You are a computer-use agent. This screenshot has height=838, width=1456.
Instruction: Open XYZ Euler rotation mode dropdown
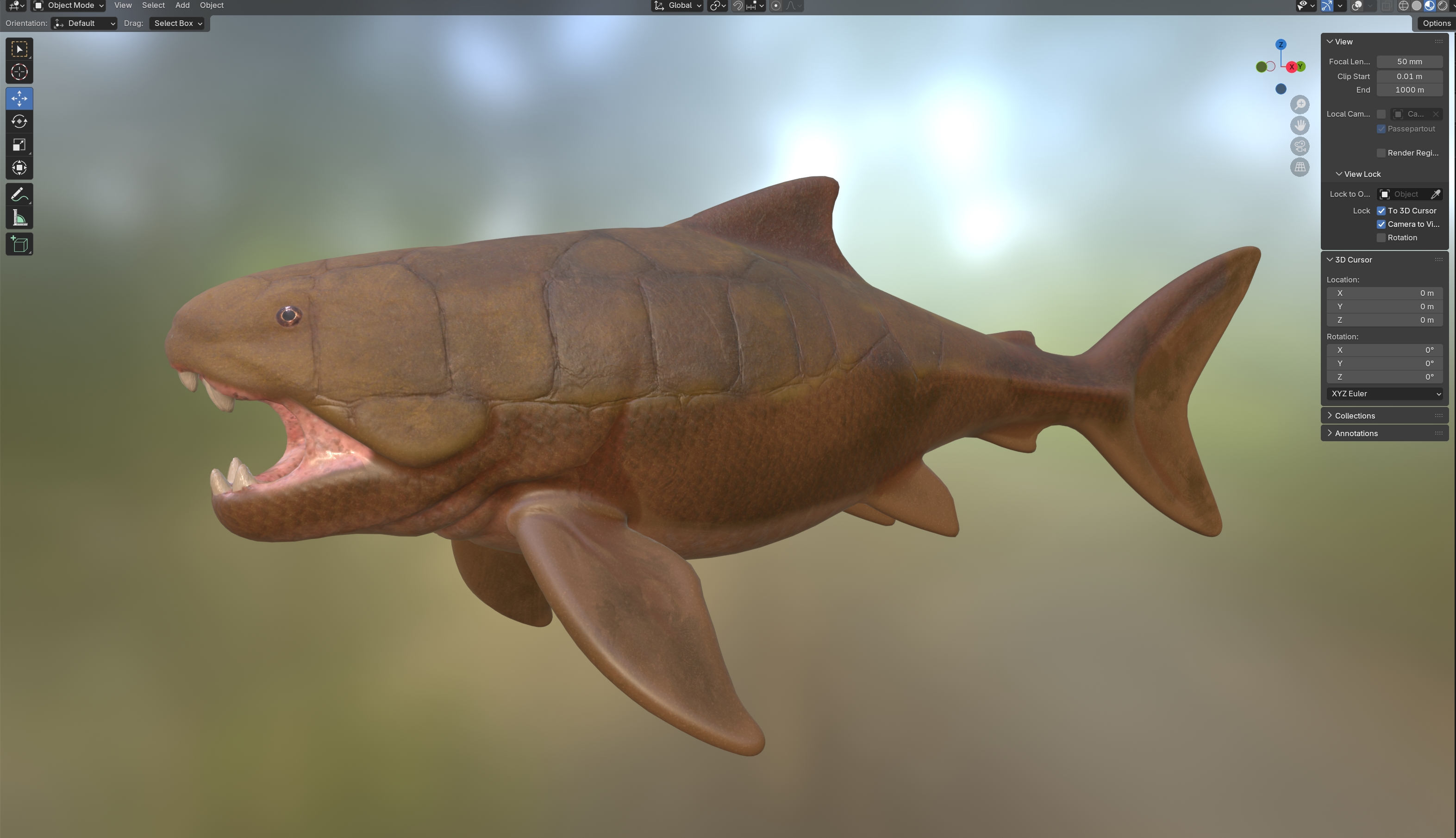point(1384,394)
